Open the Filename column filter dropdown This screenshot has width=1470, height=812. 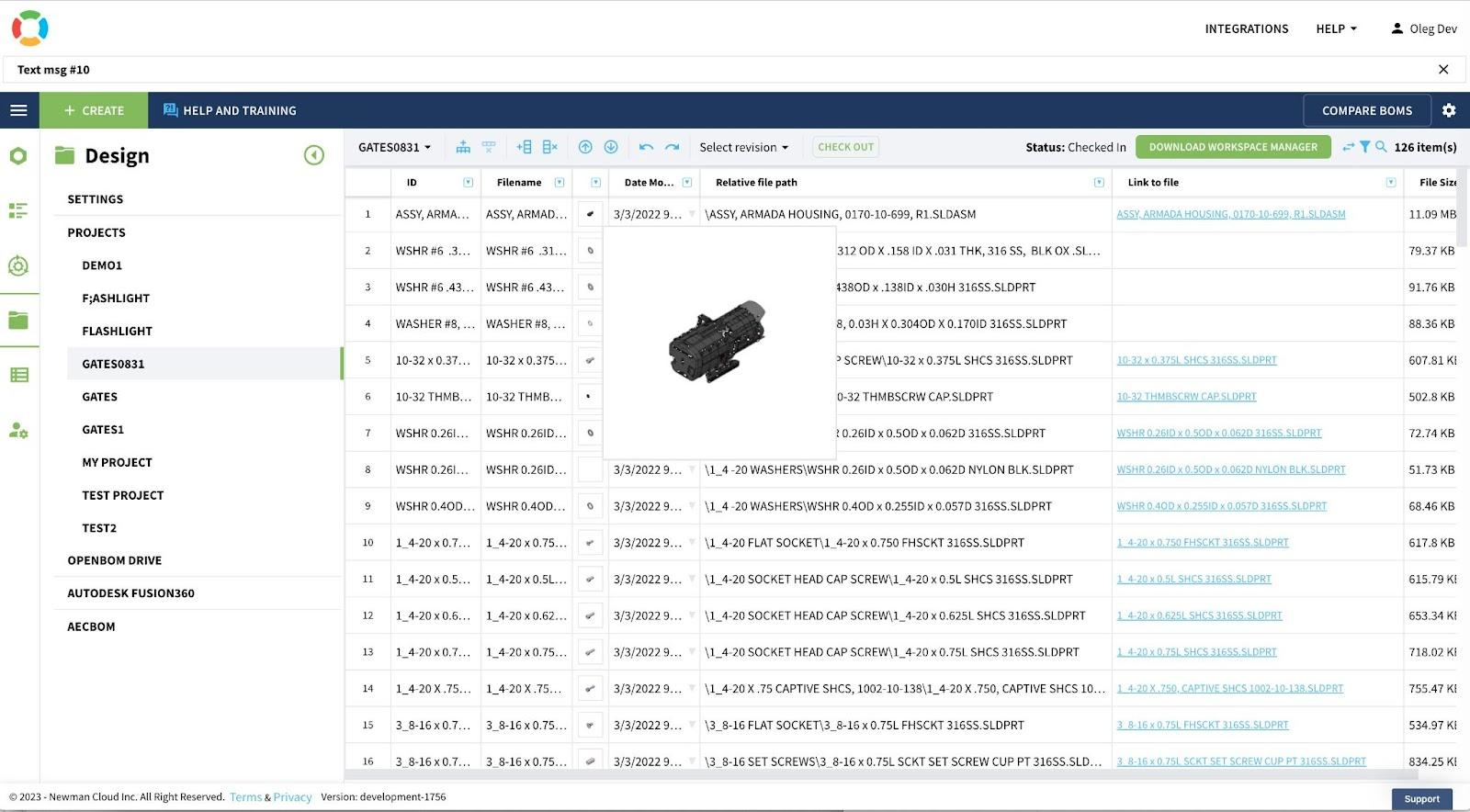click(x=559, y=183)
